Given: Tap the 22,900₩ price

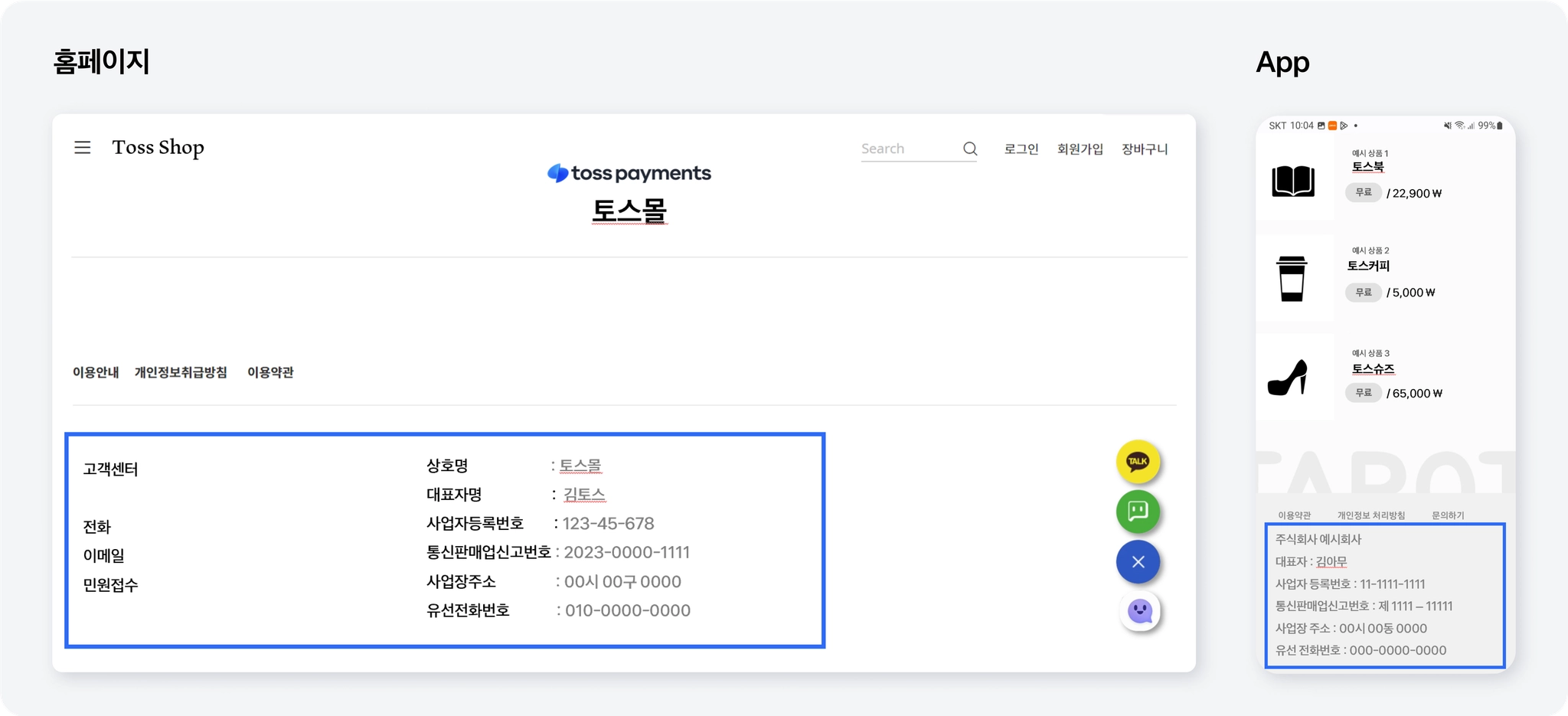Looking at the screenshot, I should pos(1417,193).
